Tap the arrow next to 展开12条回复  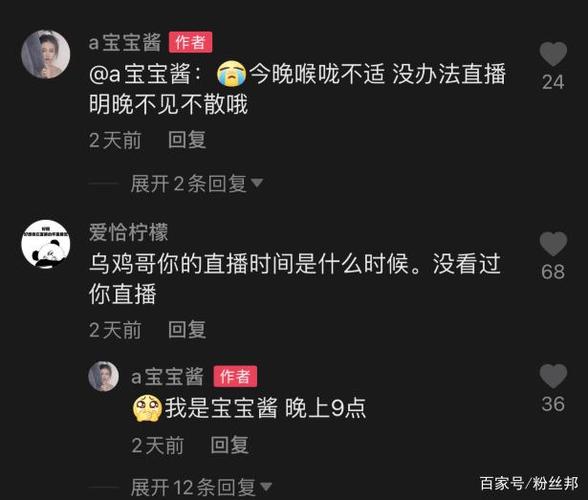pyautogui.click(x=266, y=487)
